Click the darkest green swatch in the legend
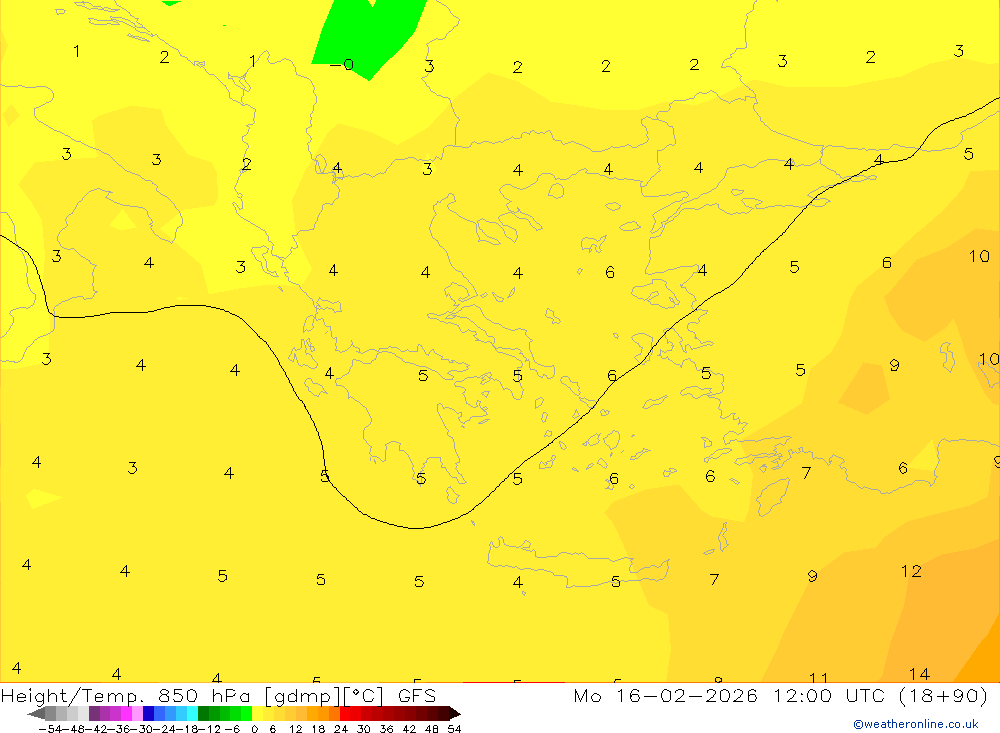Viewport: 1000px width, 733px height. coord(203,714)
